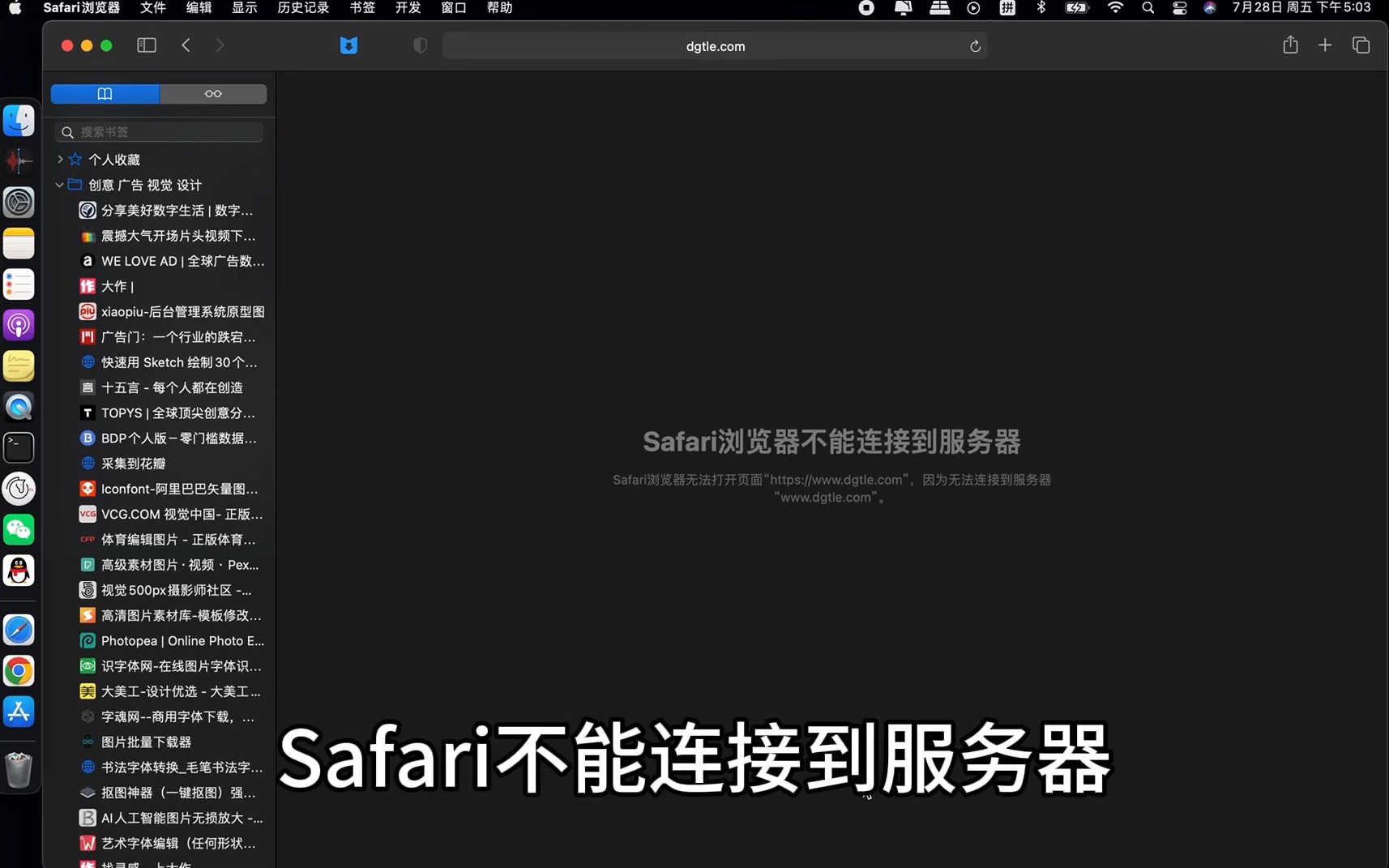Open the Wi-Fi status menu
1389x868 pixels.
(x=1115, y=8)
